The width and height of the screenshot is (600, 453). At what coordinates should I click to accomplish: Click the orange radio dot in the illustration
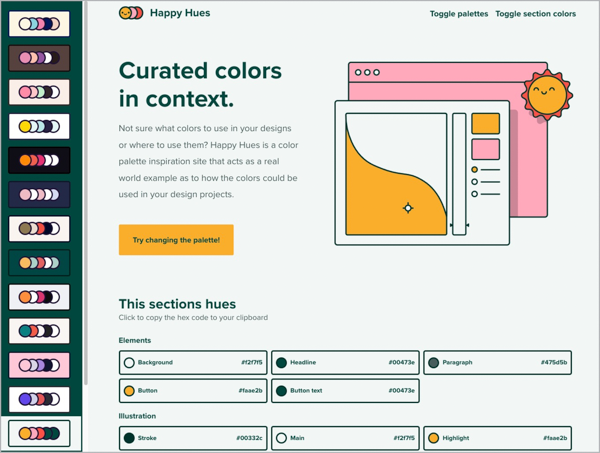click(x=474, y=169)
